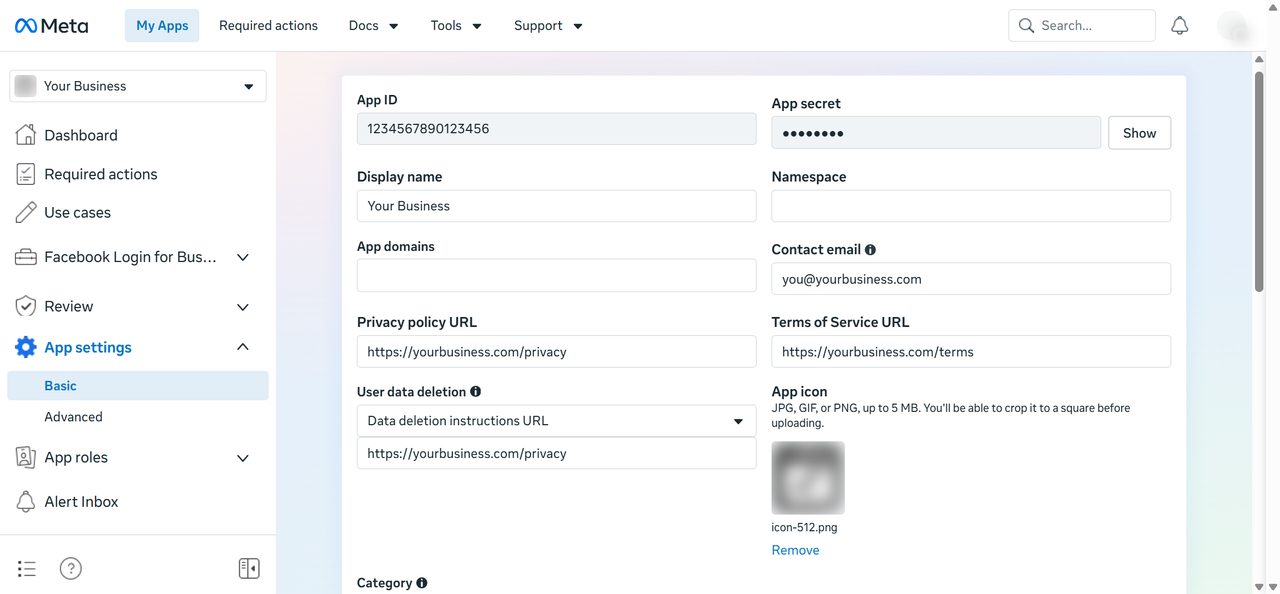The image size is (1280, 594).
Task: Click the Dashboard house icon
Action: [26, 135]
